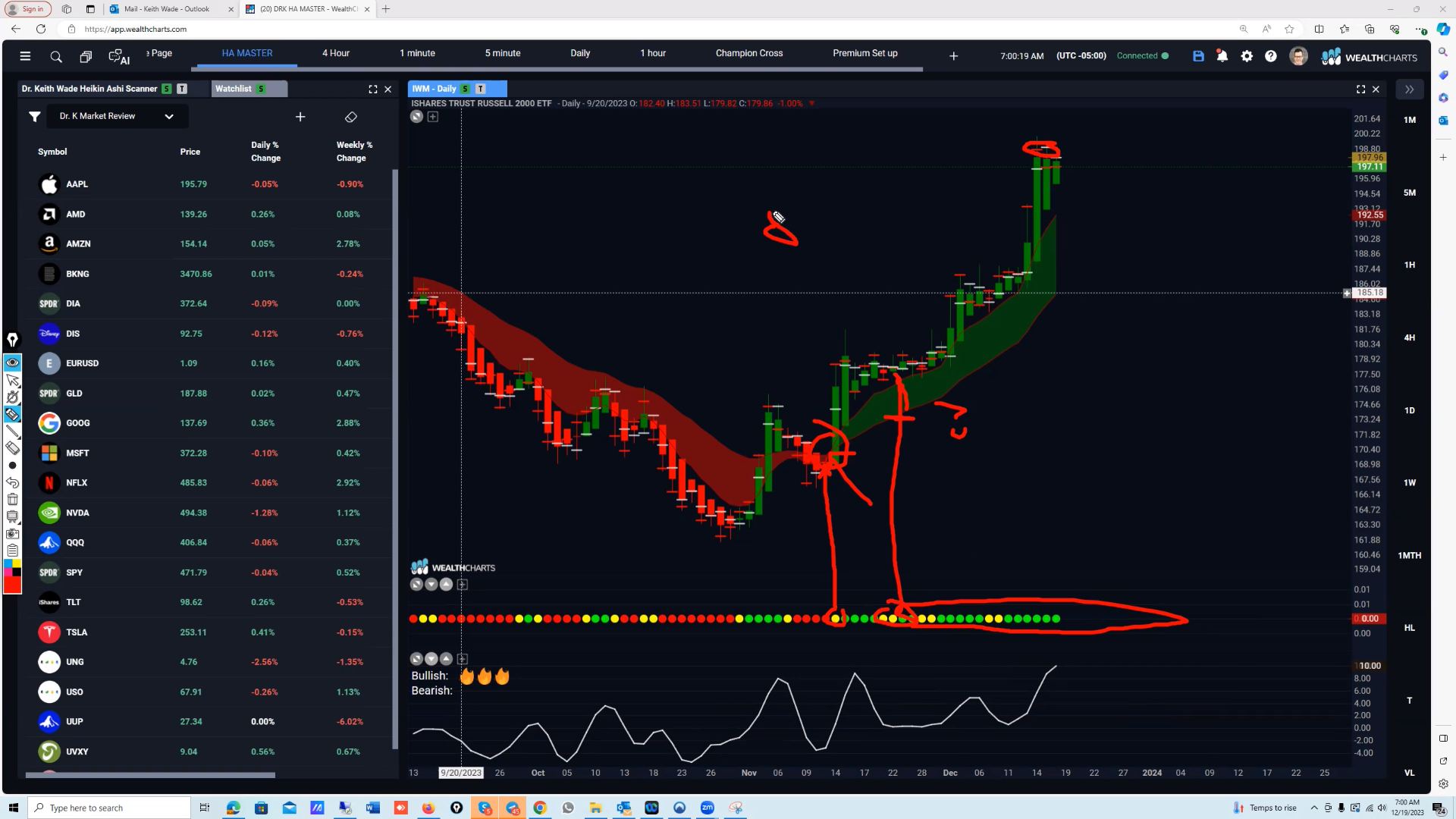Pick the cyan drawing color swatch
The height and width of the screenshot is (819, 1456).
point(8,563)
